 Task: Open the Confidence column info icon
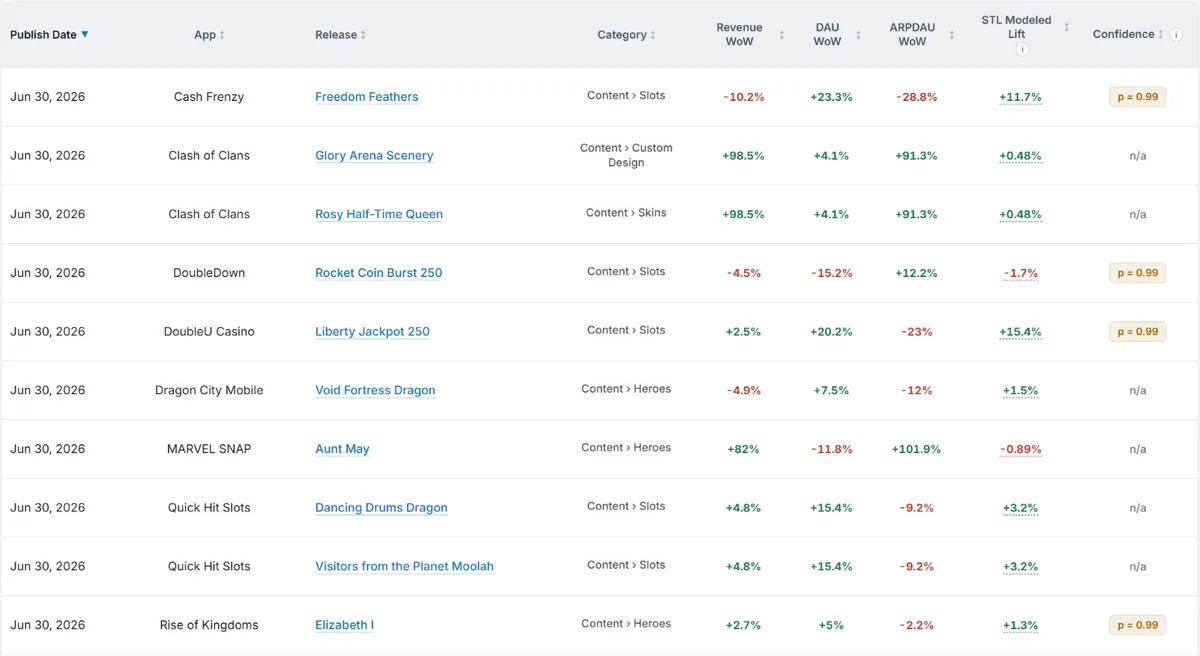click(x=1176, y=35)
